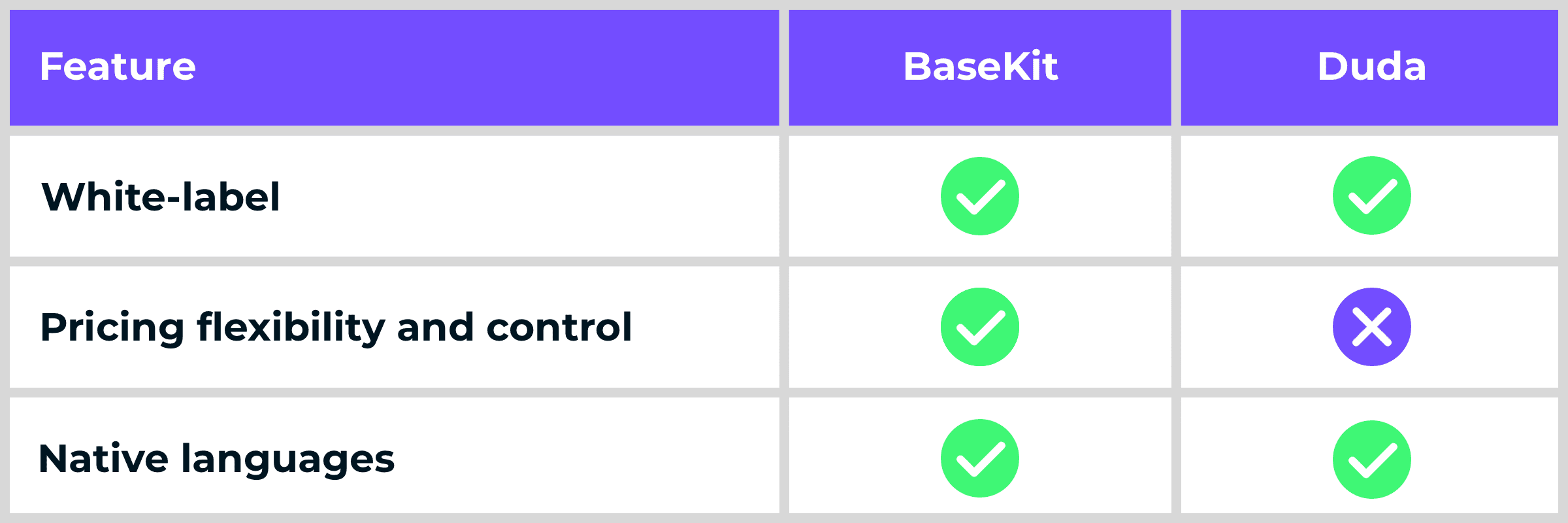The image size is (1568, 523).
Task: Click empty purple area right of Feature heading
Action: 490,67
